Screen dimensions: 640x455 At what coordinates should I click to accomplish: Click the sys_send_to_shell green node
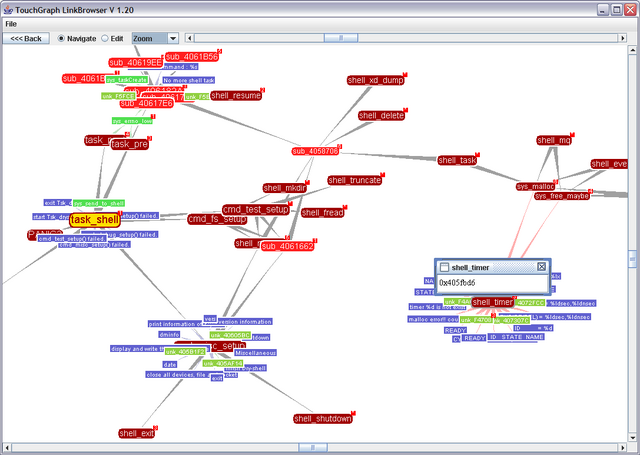click(99, 203)
